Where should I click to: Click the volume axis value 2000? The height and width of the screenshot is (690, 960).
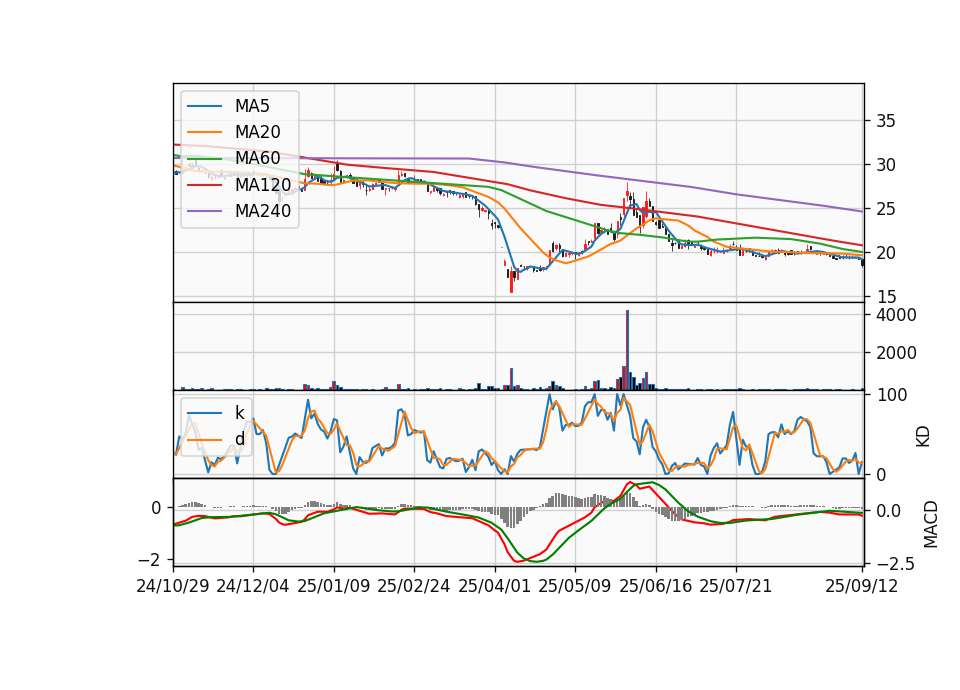896,353
